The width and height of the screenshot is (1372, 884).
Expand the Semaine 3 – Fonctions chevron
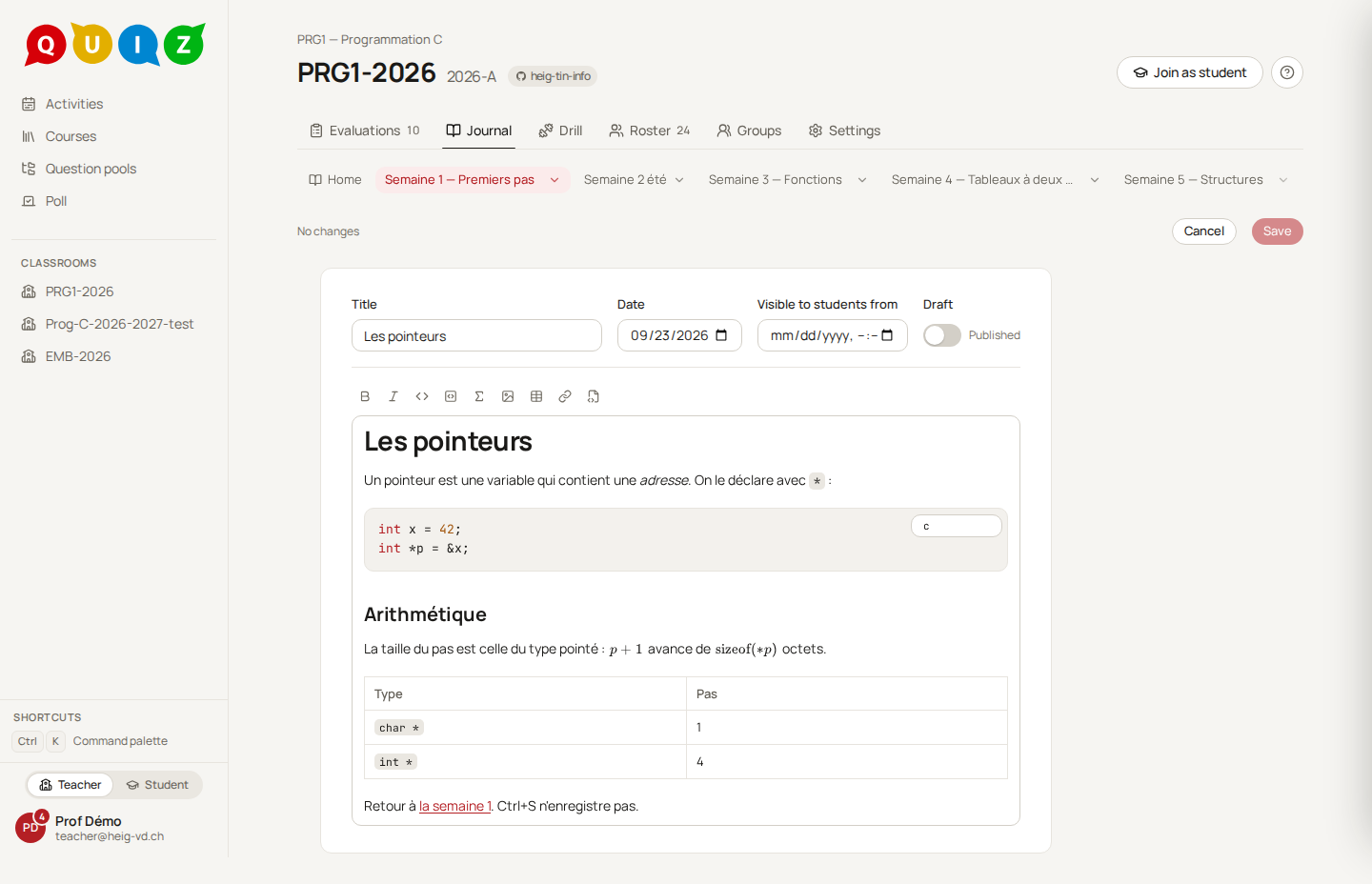862,180
